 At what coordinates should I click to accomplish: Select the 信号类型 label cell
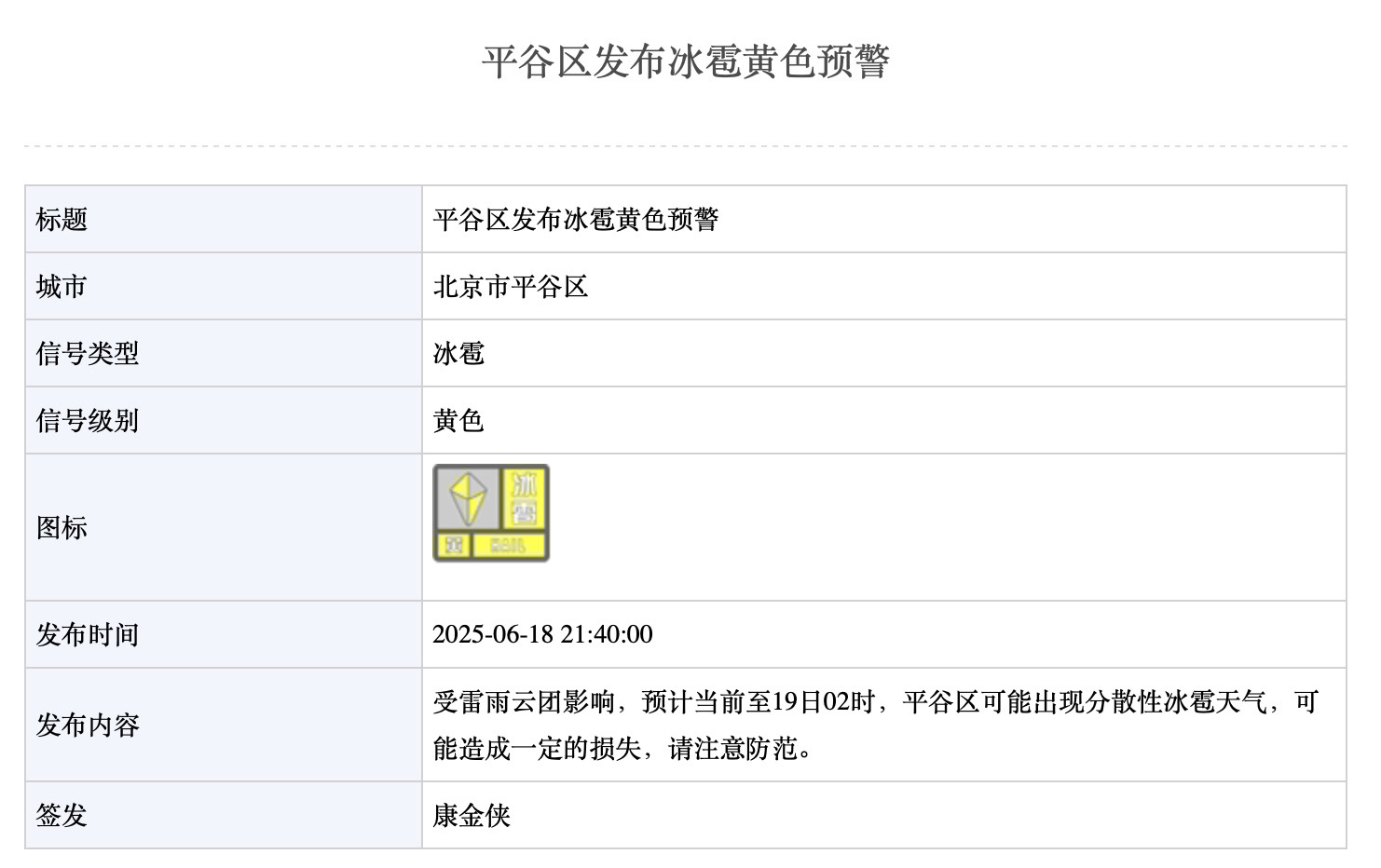(224, 353)
